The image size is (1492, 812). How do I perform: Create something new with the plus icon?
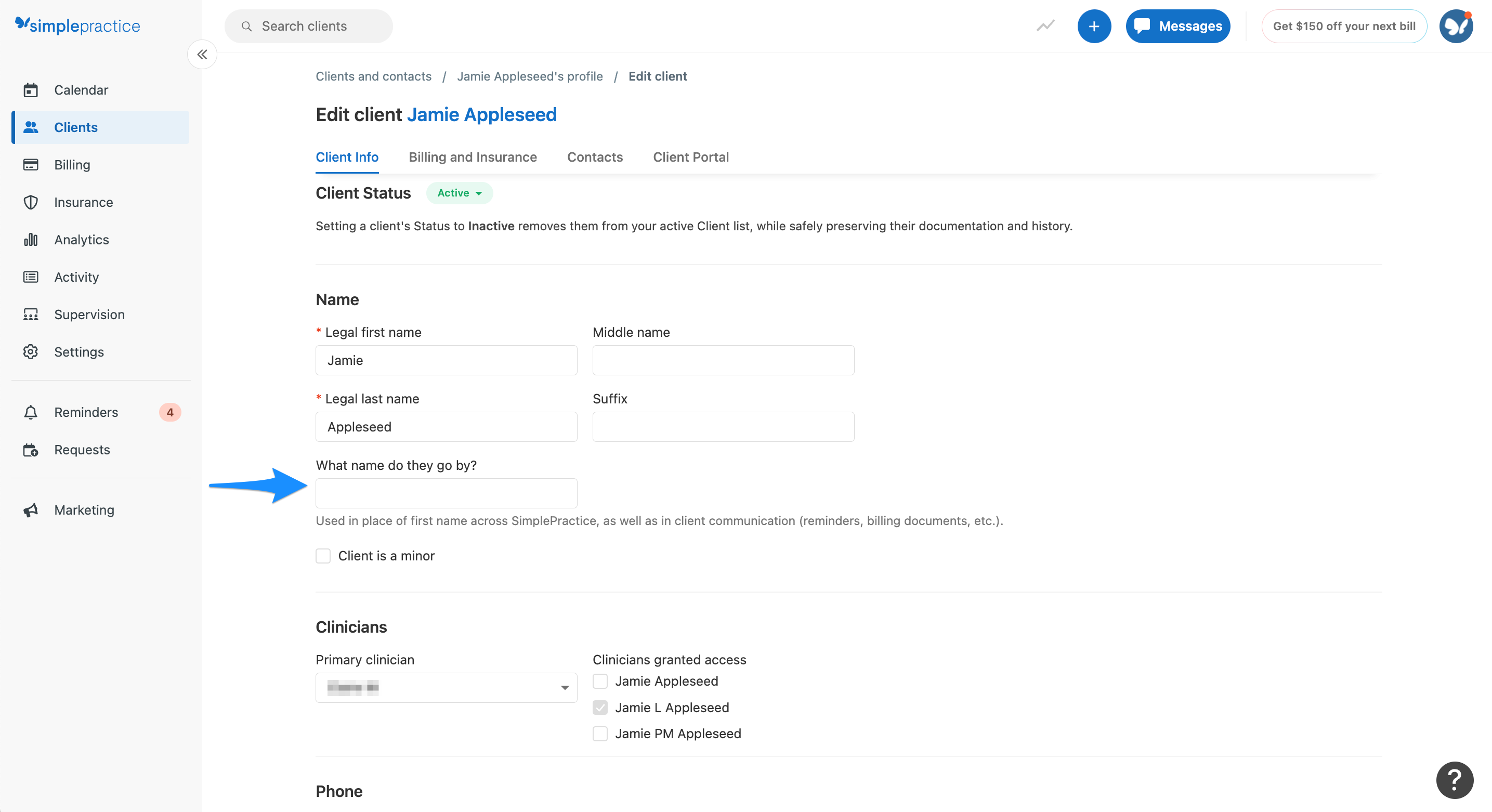tap(1094, 26)
